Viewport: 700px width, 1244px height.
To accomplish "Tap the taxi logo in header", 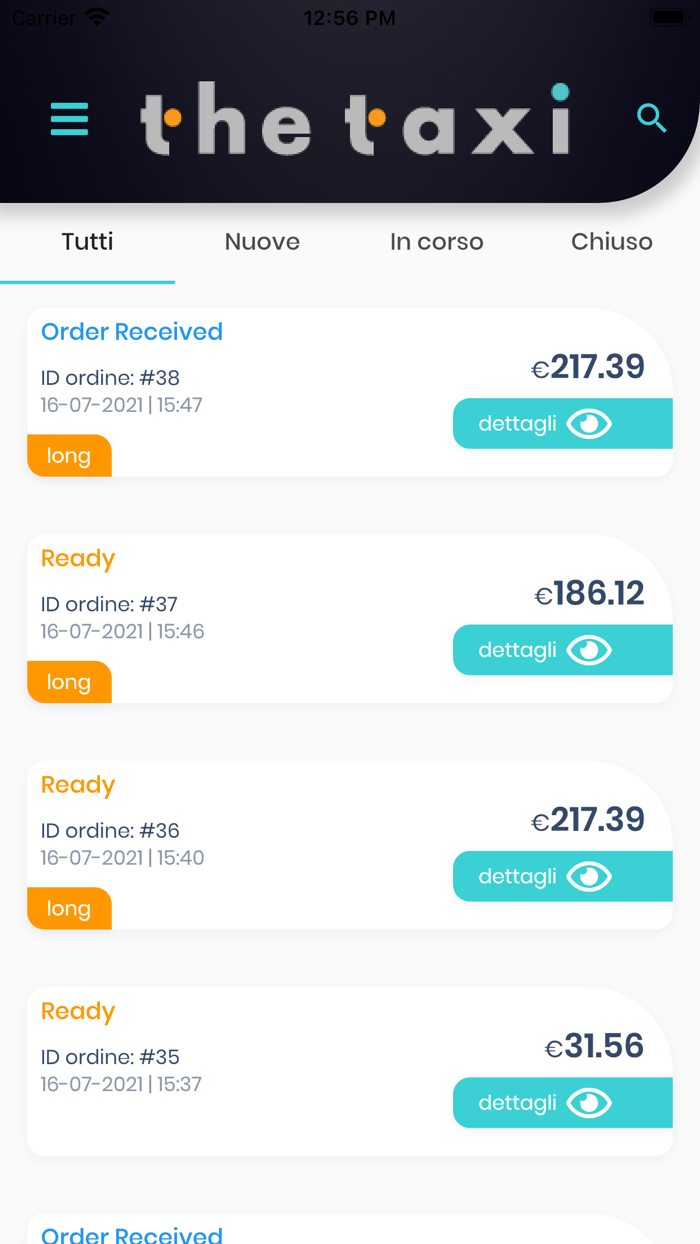I will 355,120.
